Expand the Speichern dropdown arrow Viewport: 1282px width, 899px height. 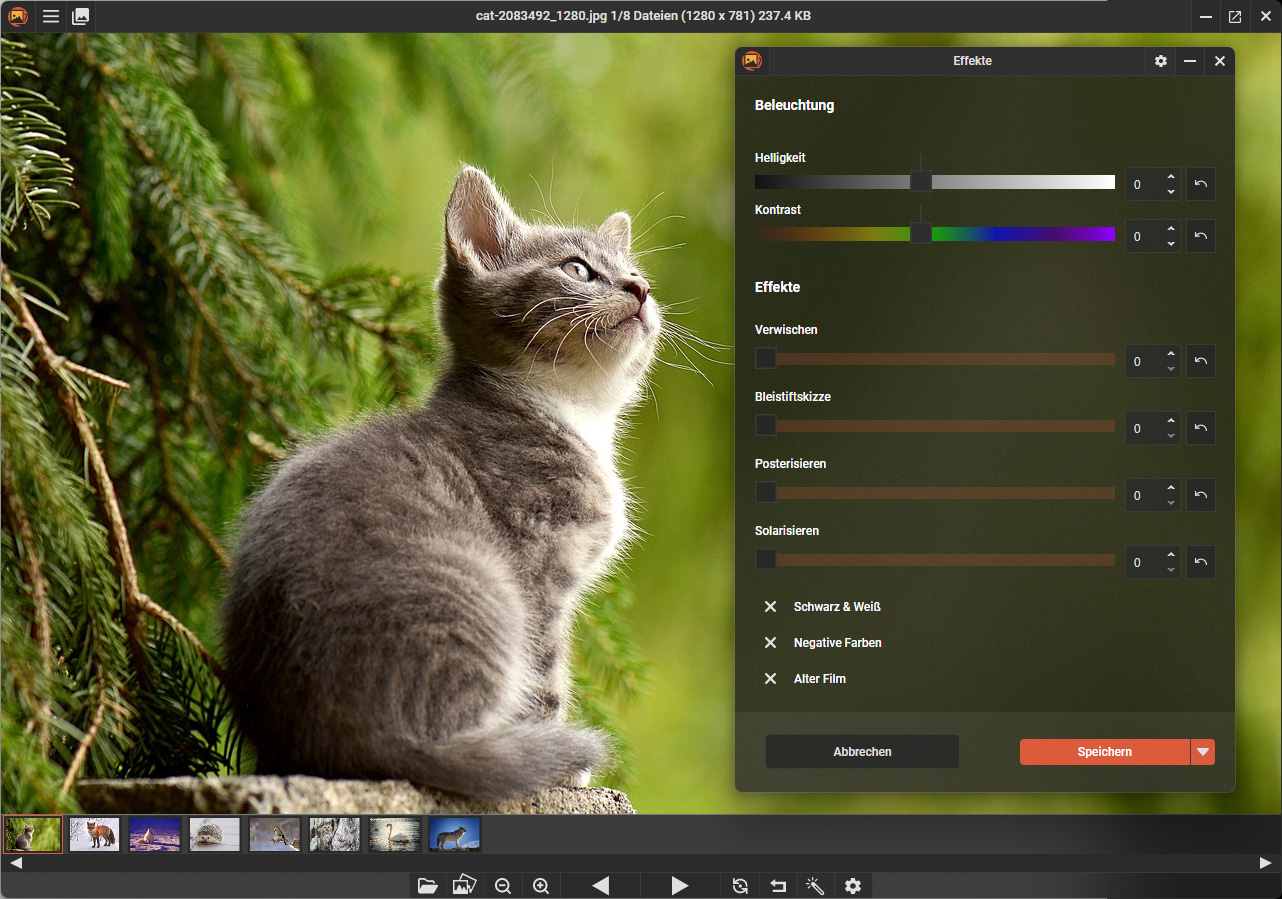1203,752
